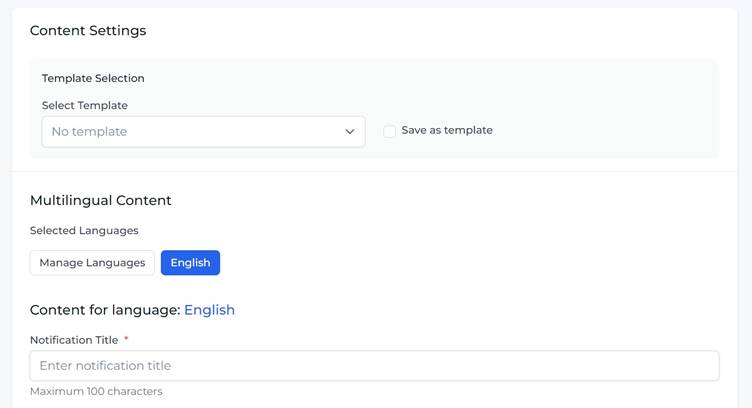752x408 pixels.
Task: Click the chevron arrow in the template dropdown
Action: click(350, 132)
